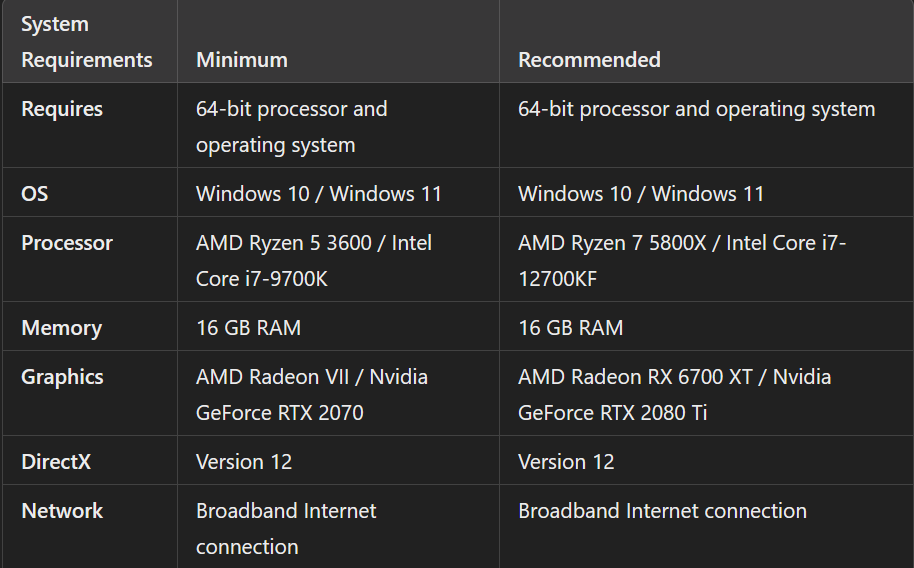Select the OS row label

tap(34, 194)
